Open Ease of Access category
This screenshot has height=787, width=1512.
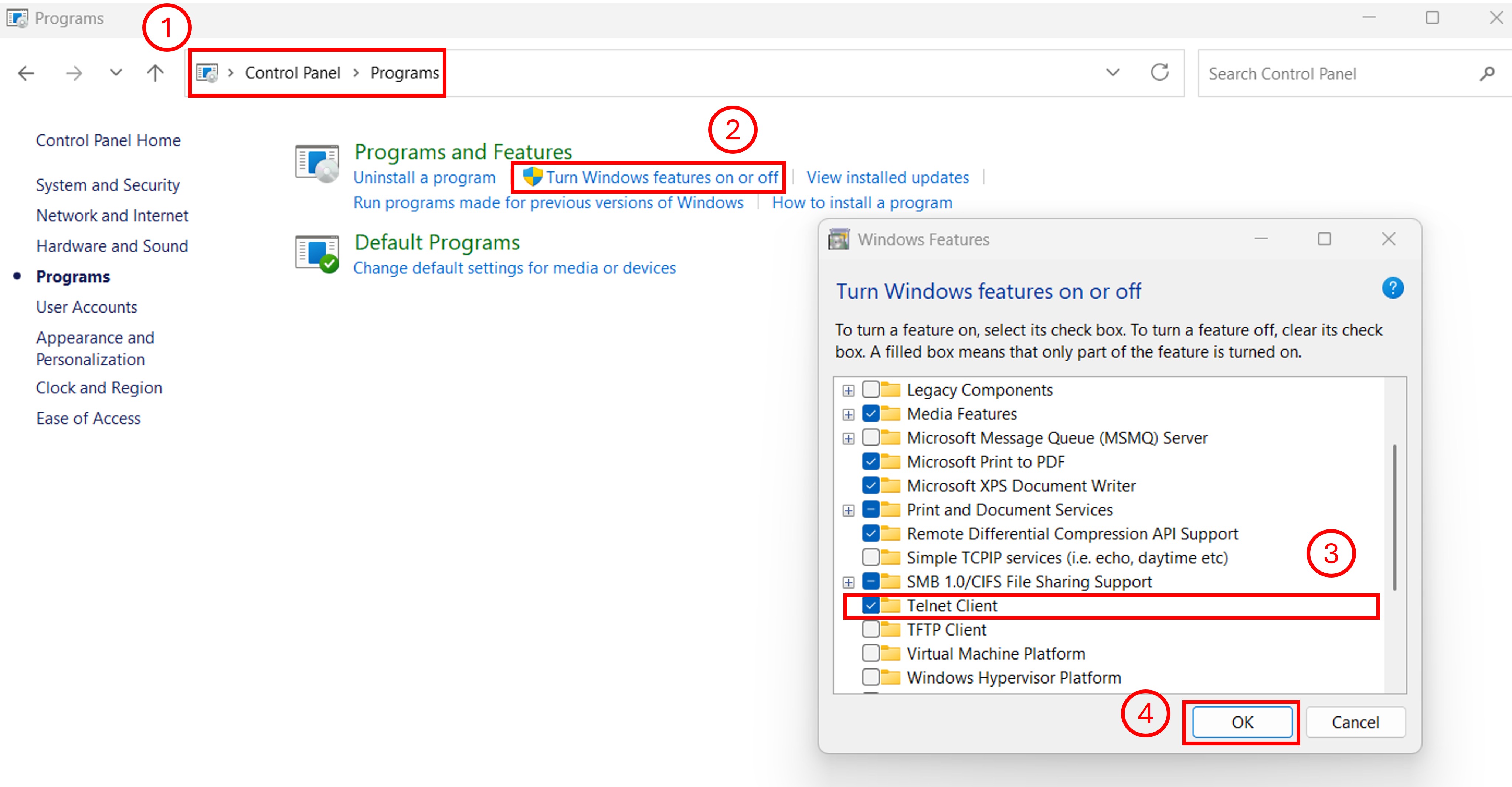point(88,419)
